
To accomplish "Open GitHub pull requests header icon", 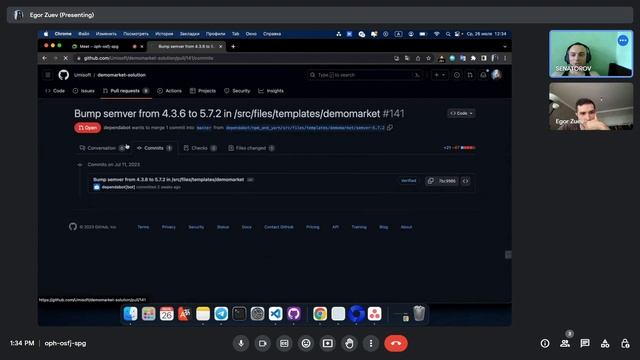I will point(470,75).
